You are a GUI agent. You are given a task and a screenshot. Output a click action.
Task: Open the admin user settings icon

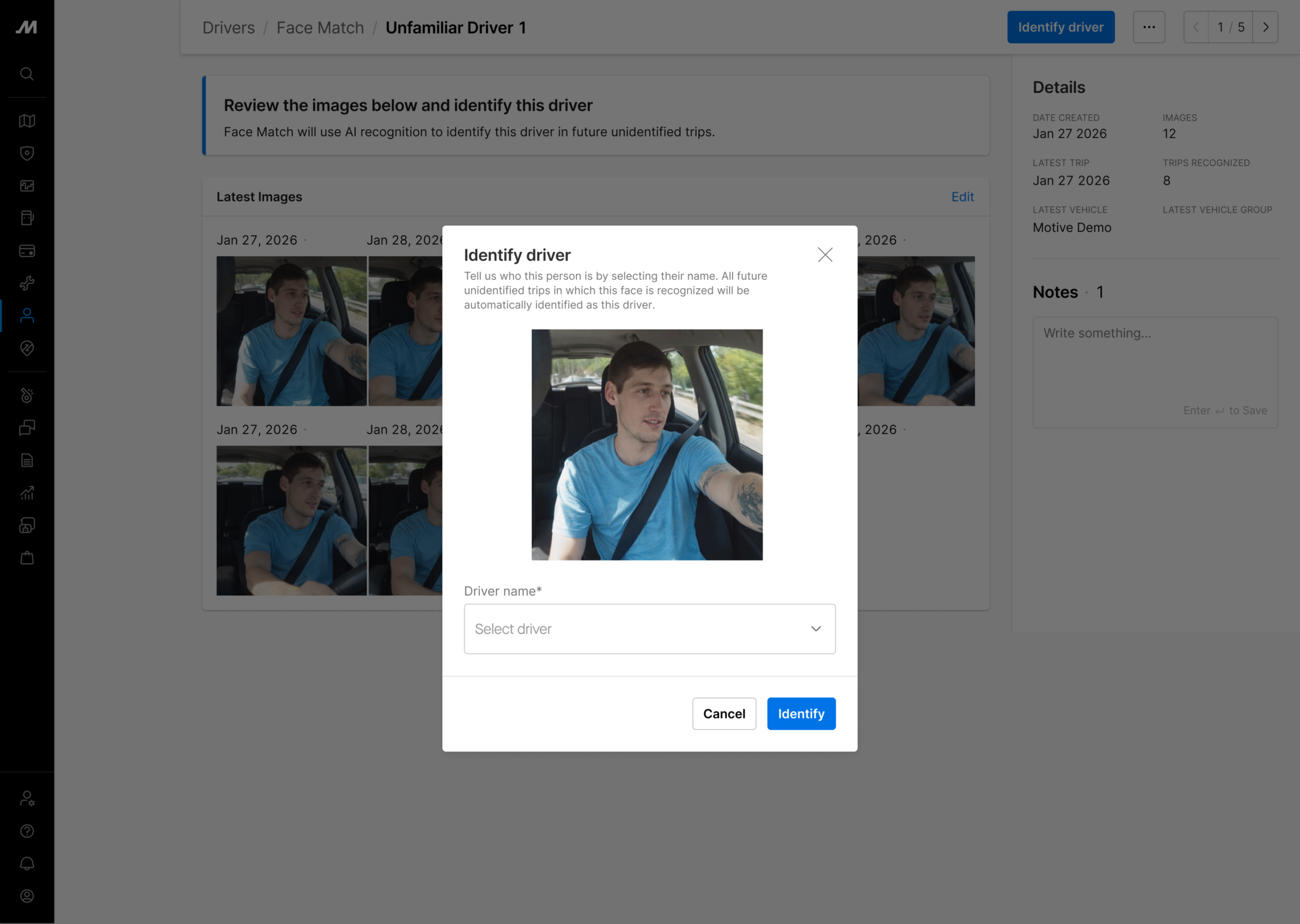27,798
